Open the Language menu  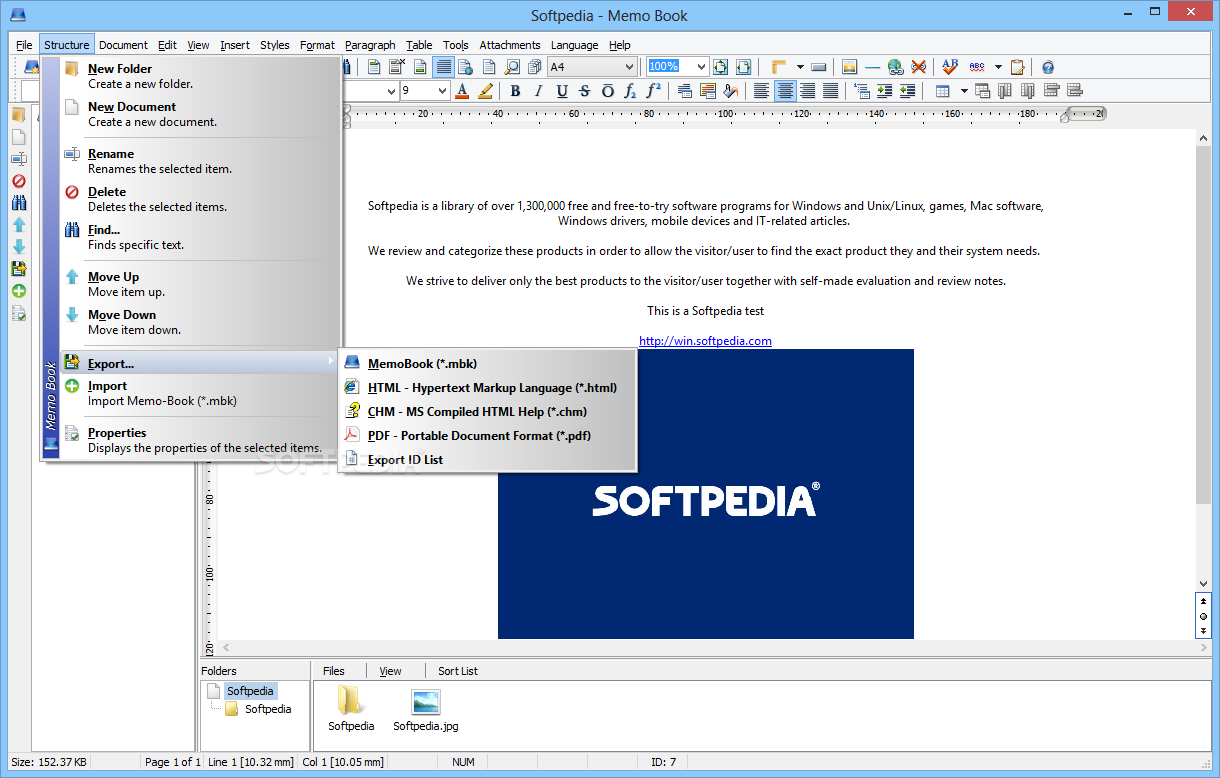pyautogui.click(x=574, y=45)
